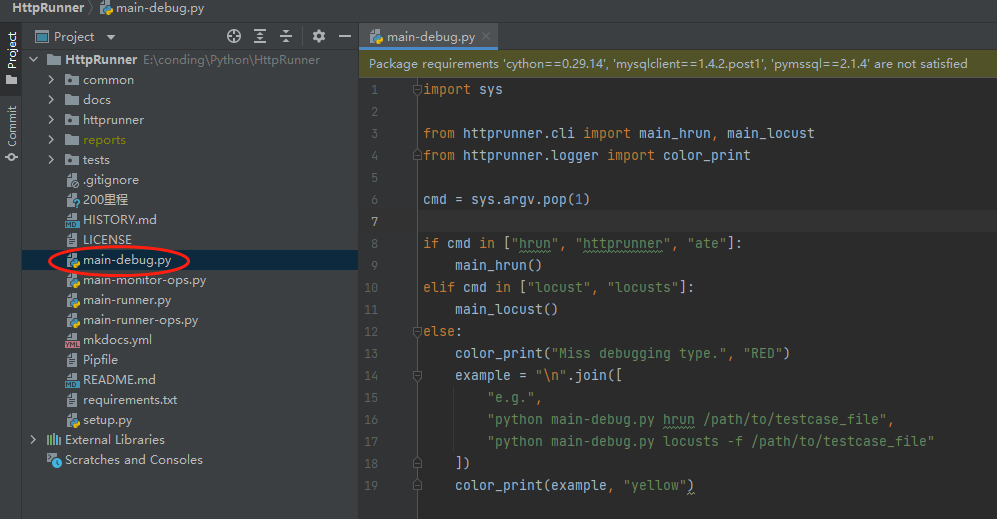Viewport: 997px width, 519px height.
Task: Select LICENSE file in tree
Action: pyautogui.click(x=107, y=240)
